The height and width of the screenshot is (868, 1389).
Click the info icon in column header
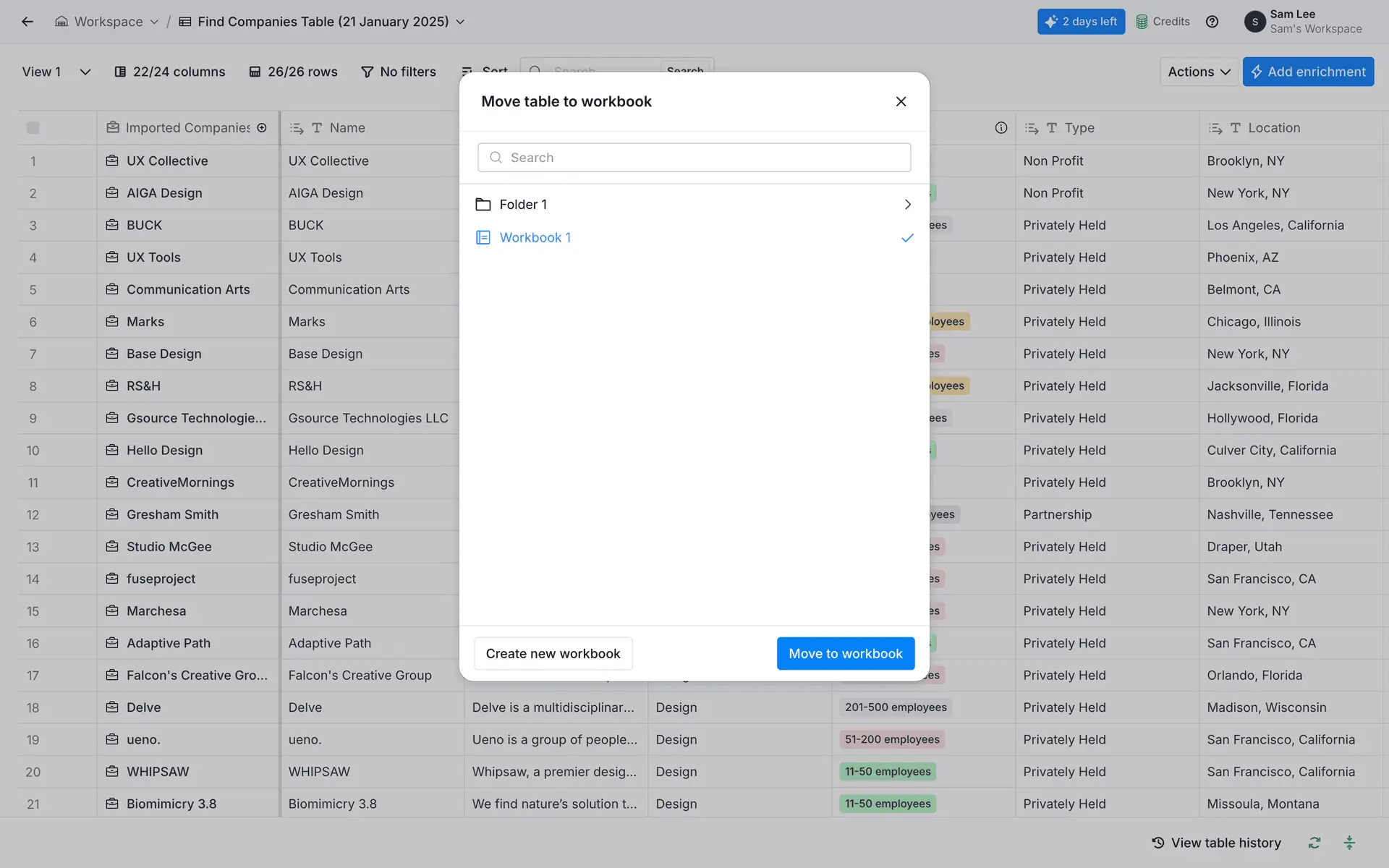coord(1001,128)
